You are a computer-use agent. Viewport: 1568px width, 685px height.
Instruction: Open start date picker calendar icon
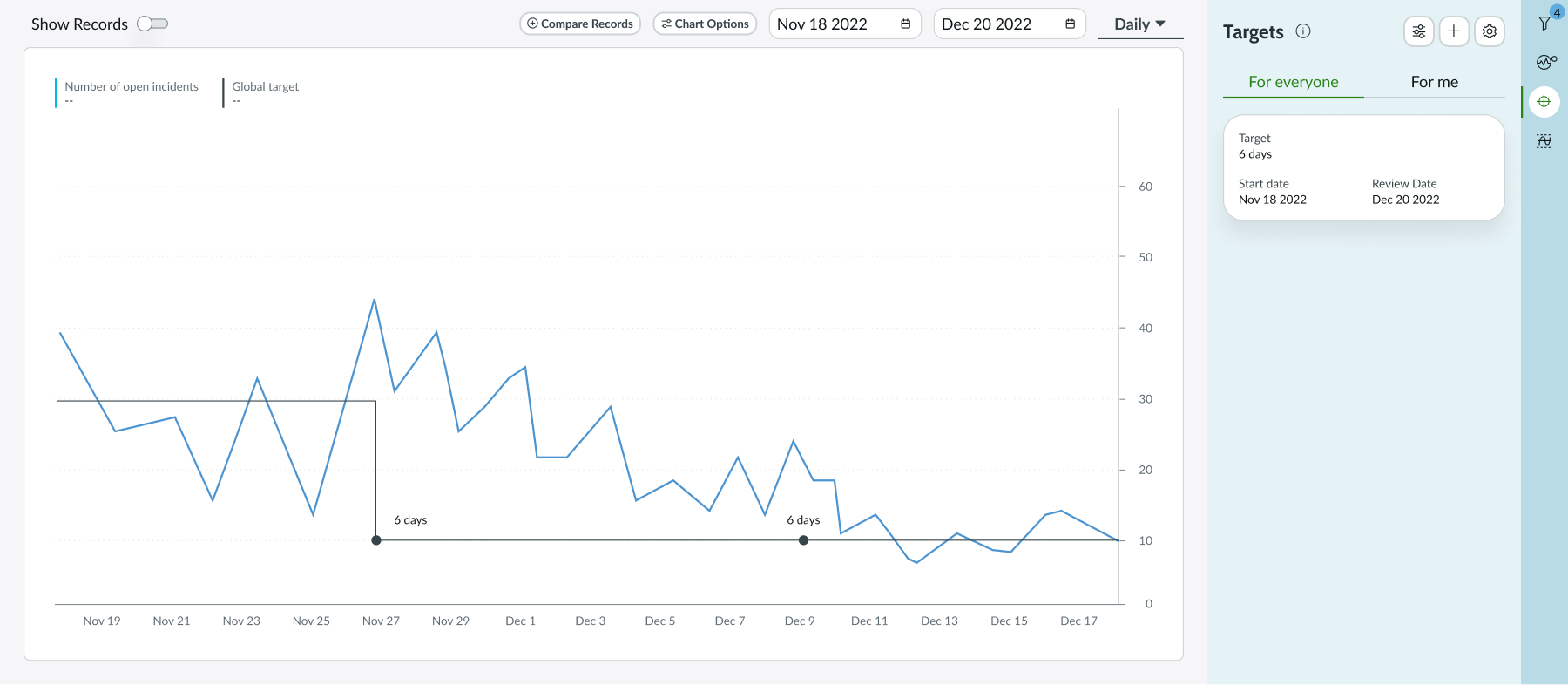(905, 24)
